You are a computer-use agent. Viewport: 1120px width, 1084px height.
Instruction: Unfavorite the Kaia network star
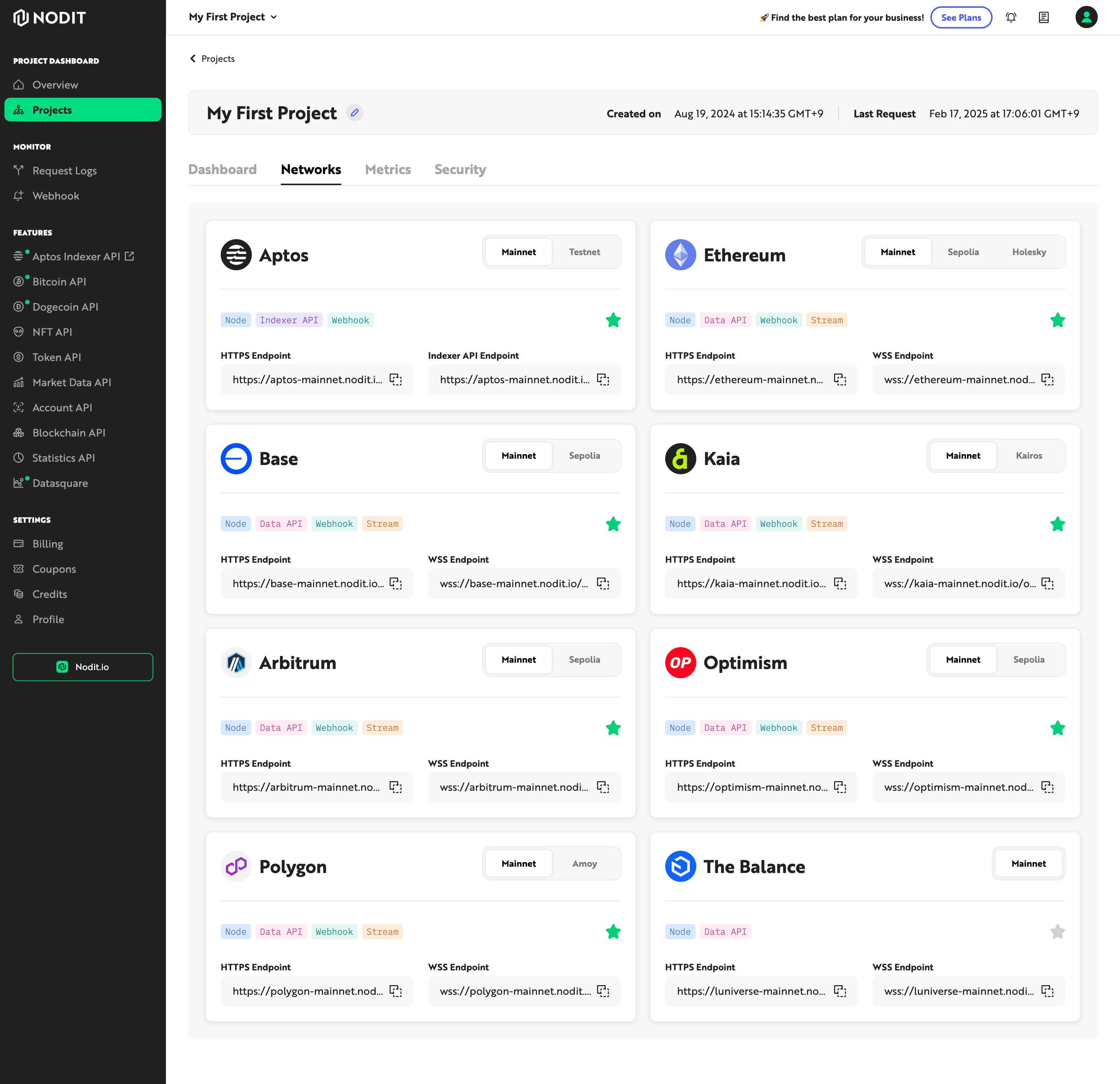[1057, 524]
